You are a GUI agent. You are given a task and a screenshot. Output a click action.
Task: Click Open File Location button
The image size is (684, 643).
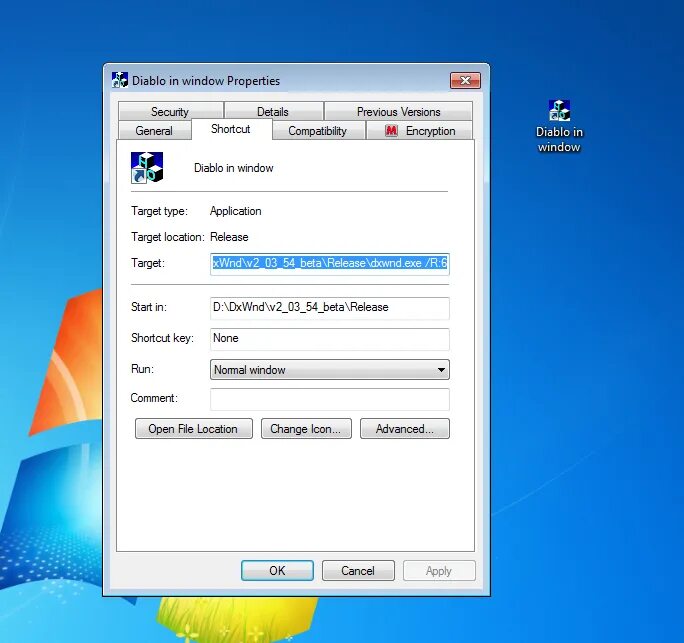click(x=194, y=429)
